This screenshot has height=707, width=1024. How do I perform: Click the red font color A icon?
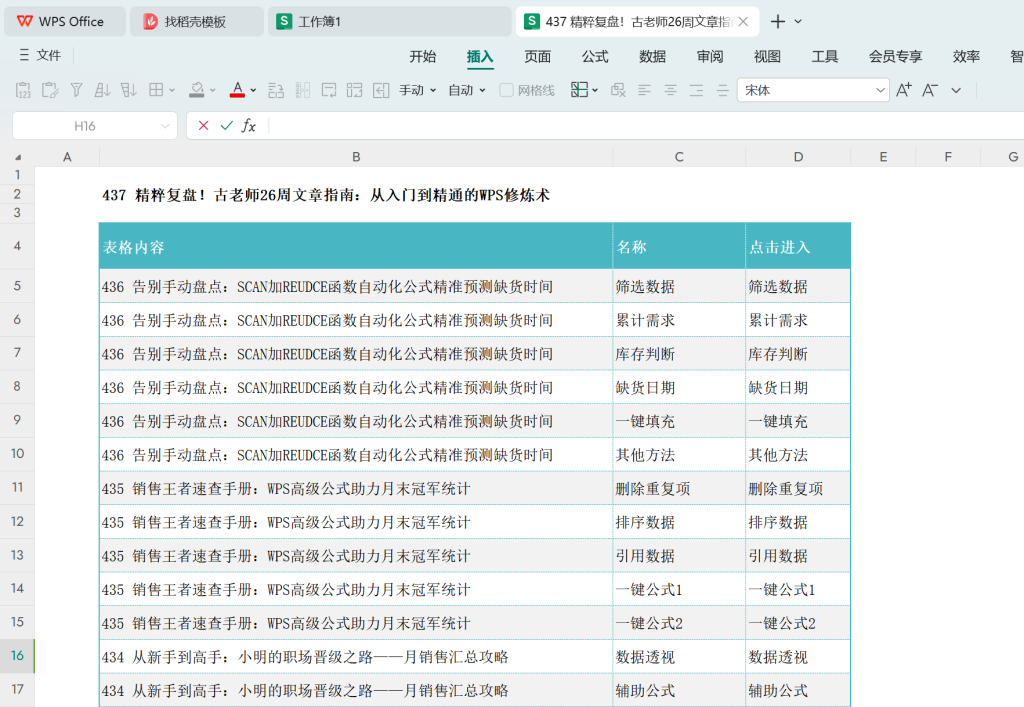point(238,90)
